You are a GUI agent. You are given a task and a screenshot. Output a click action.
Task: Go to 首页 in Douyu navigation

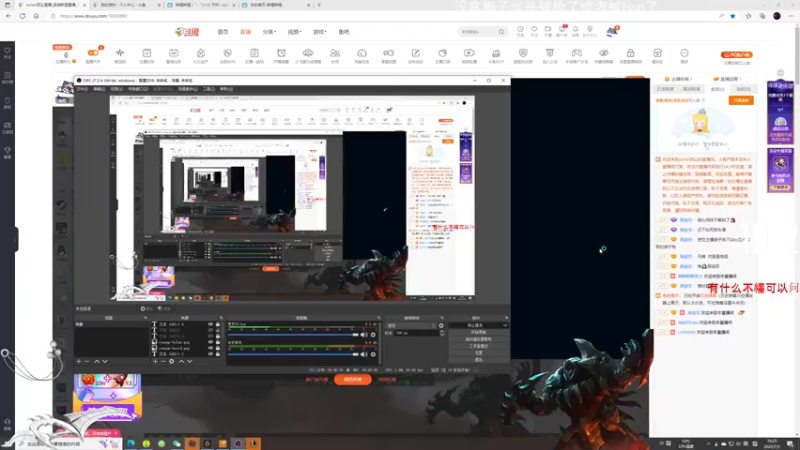click(x=223, y=32)
